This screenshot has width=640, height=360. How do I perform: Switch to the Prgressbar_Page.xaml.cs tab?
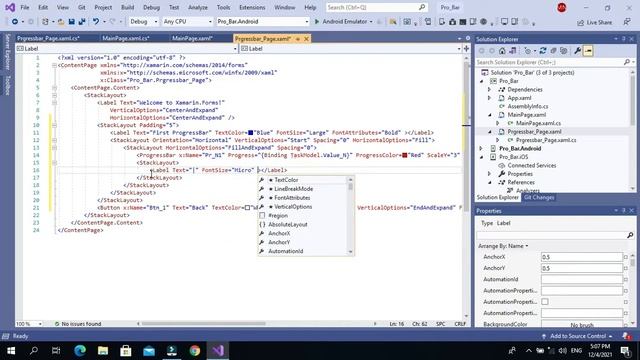[x=48, y=38]
